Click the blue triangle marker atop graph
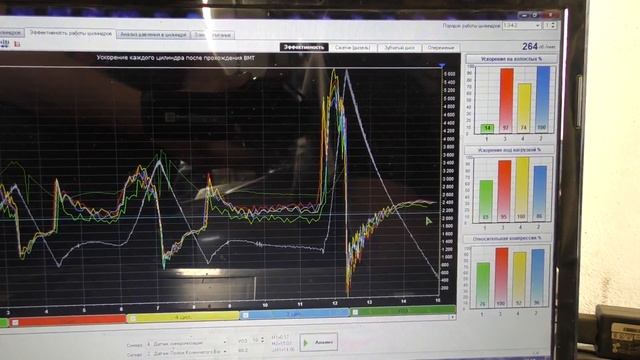640x360 pixels. point(442,65)
